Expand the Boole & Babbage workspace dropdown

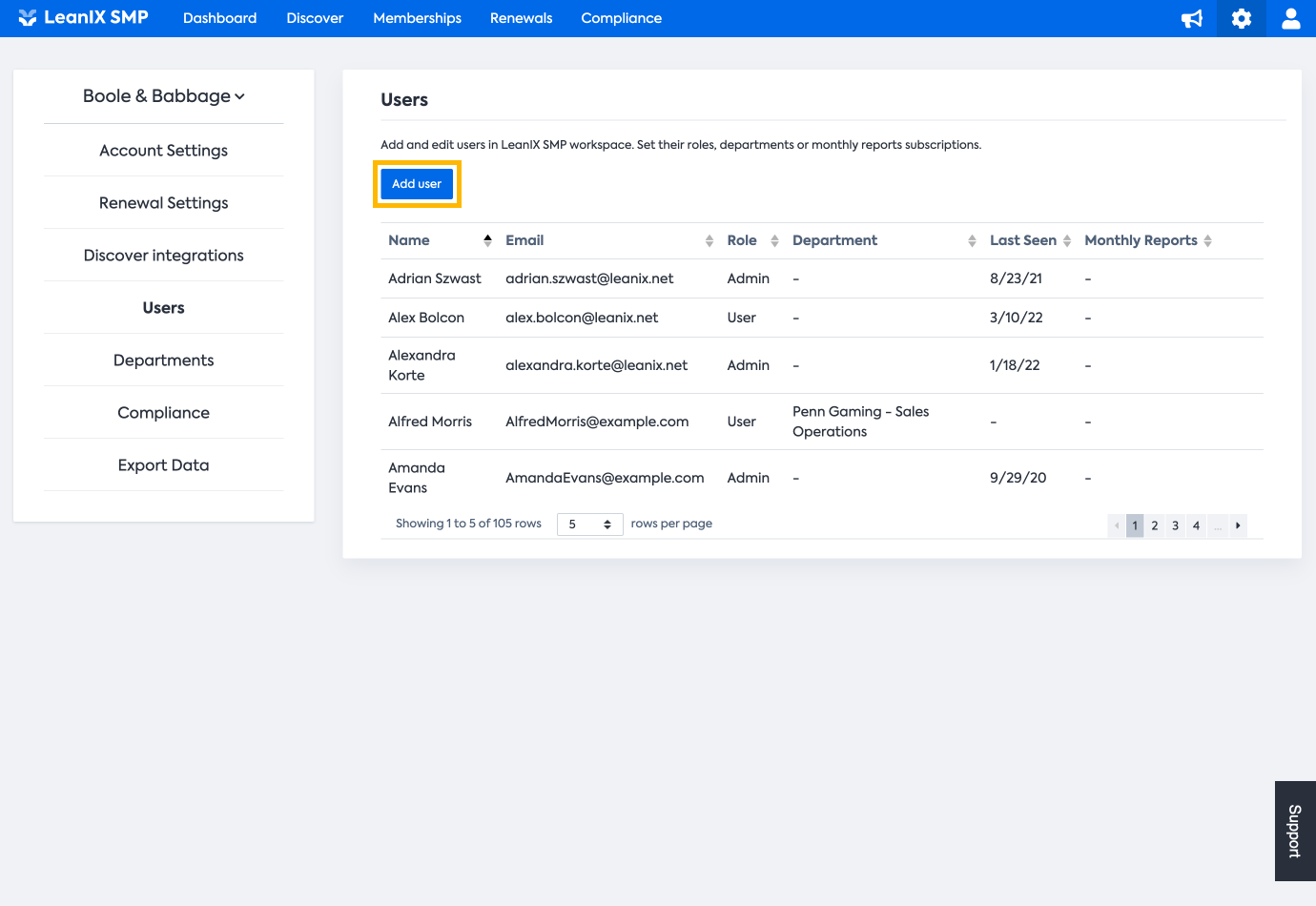coord(164,96)
